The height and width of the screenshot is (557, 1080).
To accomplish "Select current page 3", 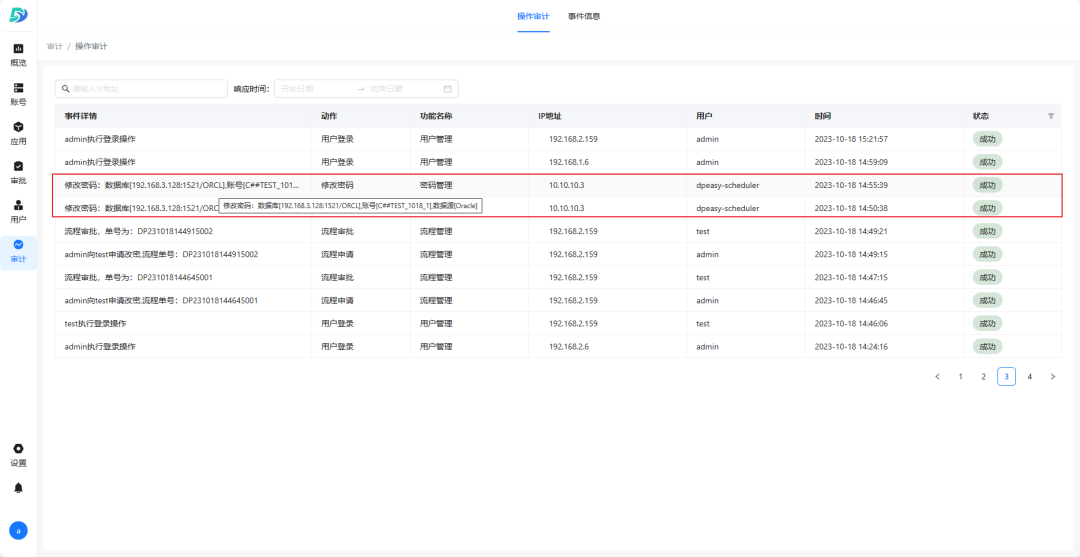I will pos(1006,377).
